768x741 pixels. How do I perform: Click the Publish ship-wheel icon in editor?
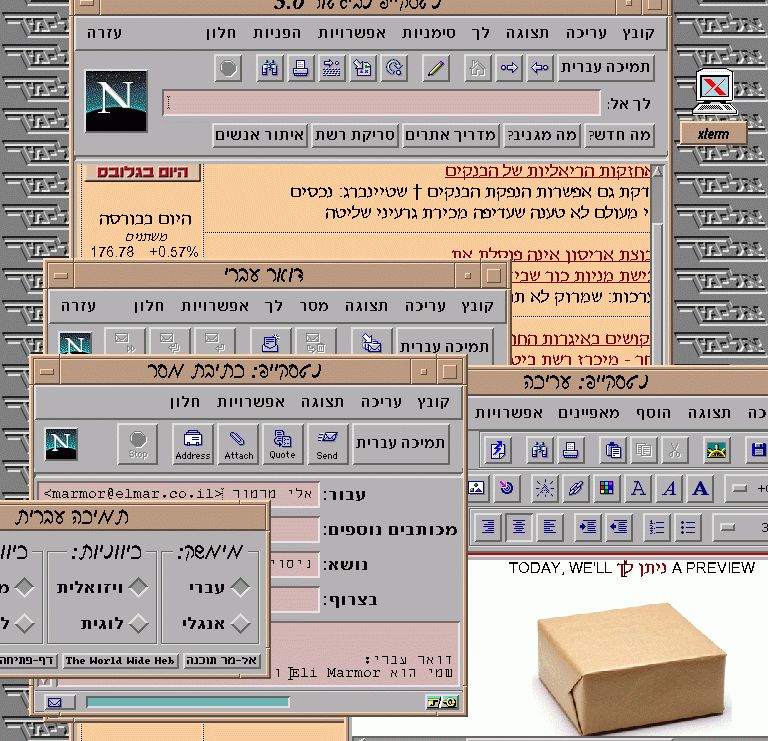(x=716, y=450)
